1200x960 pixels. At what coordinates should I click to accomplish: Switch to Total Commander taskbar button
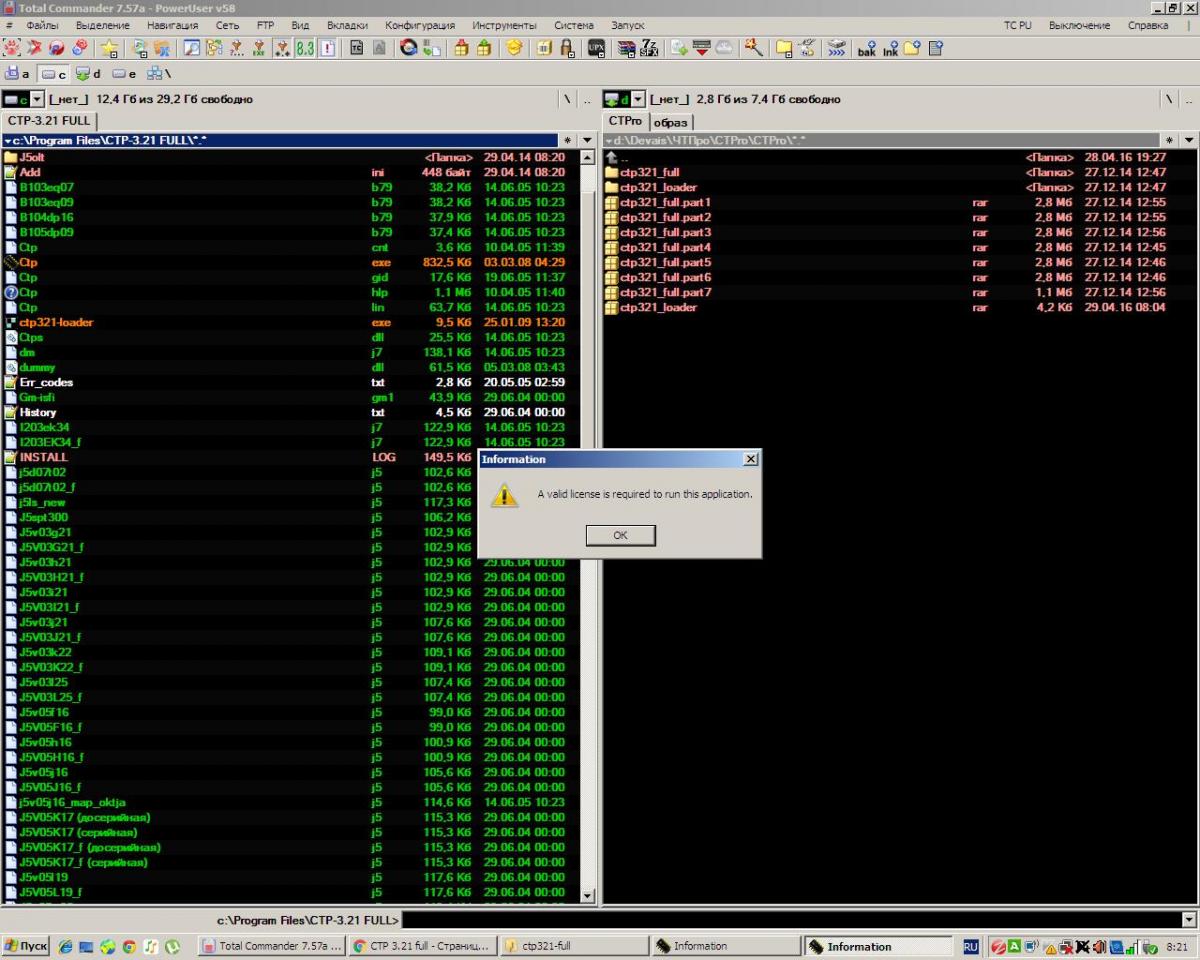click(273, 946)
